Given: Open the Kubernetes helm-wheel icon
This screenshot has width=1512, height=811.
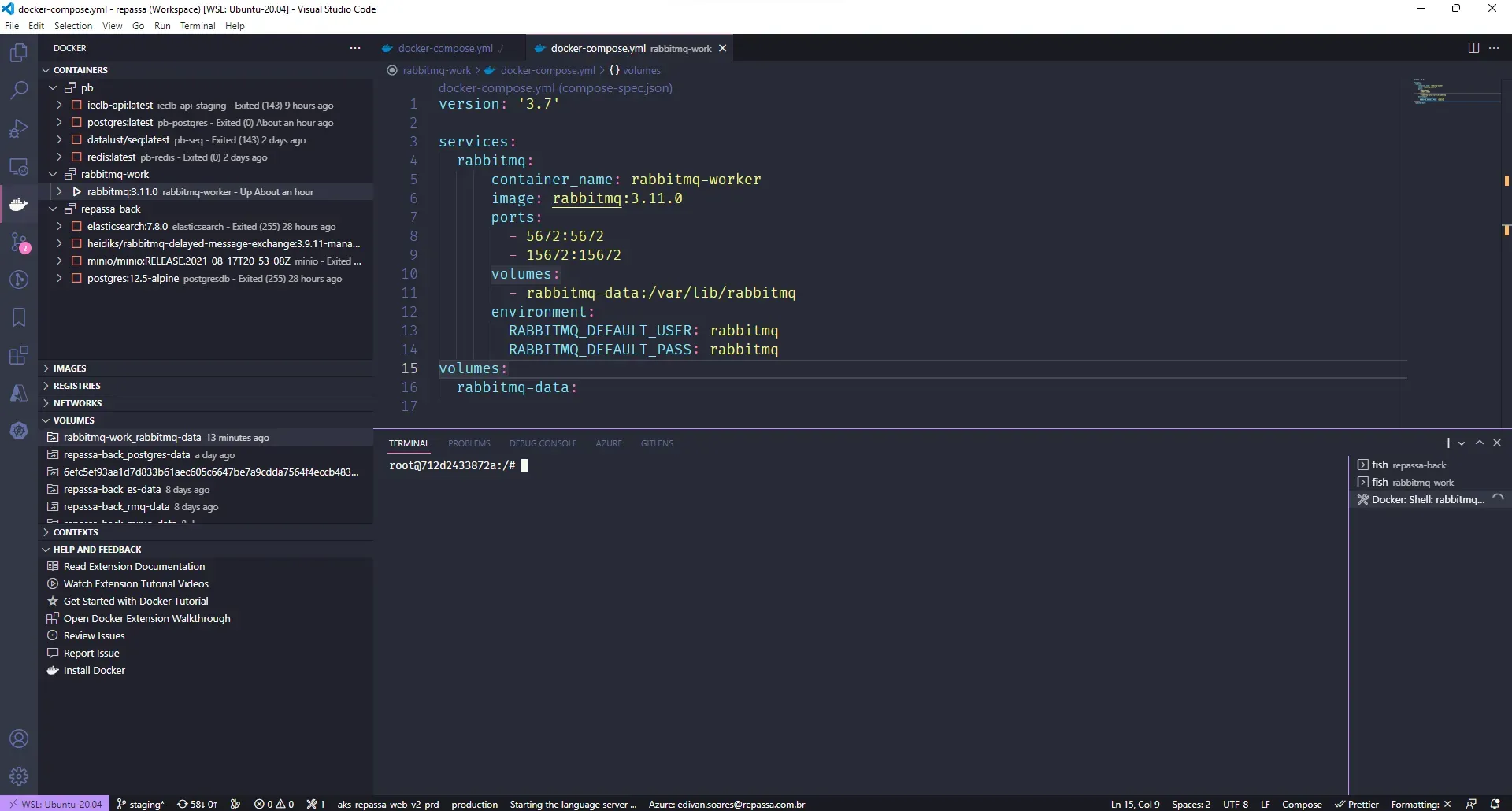Looking at the screenshot, I should click(x=19, y=431).
